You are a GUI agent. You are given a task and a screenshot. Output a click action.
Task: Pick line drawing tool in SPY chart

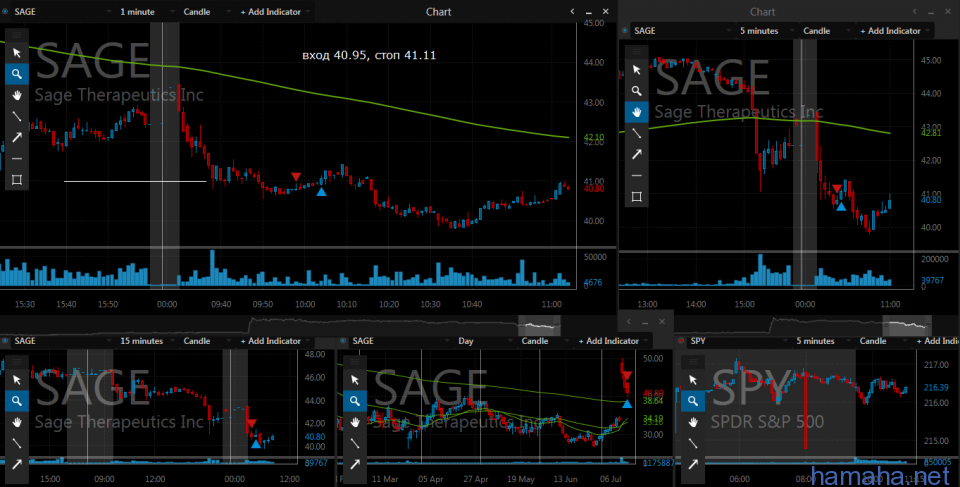[693, 443]
